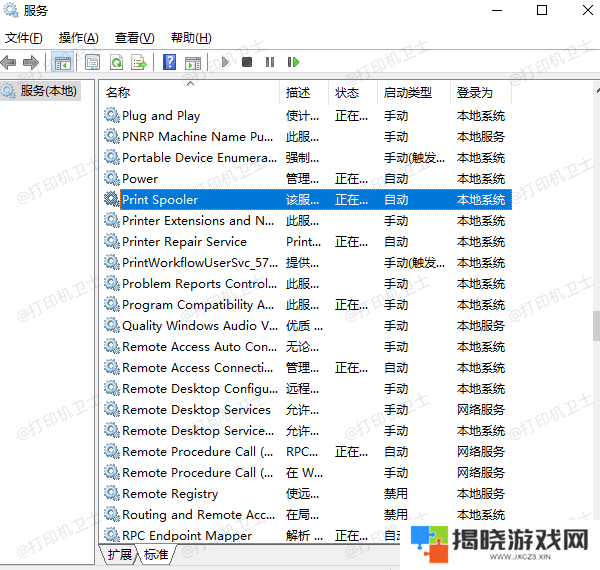Open the 文件(F) menu
The image size is (600, 570).
click(x=24, y=38)
